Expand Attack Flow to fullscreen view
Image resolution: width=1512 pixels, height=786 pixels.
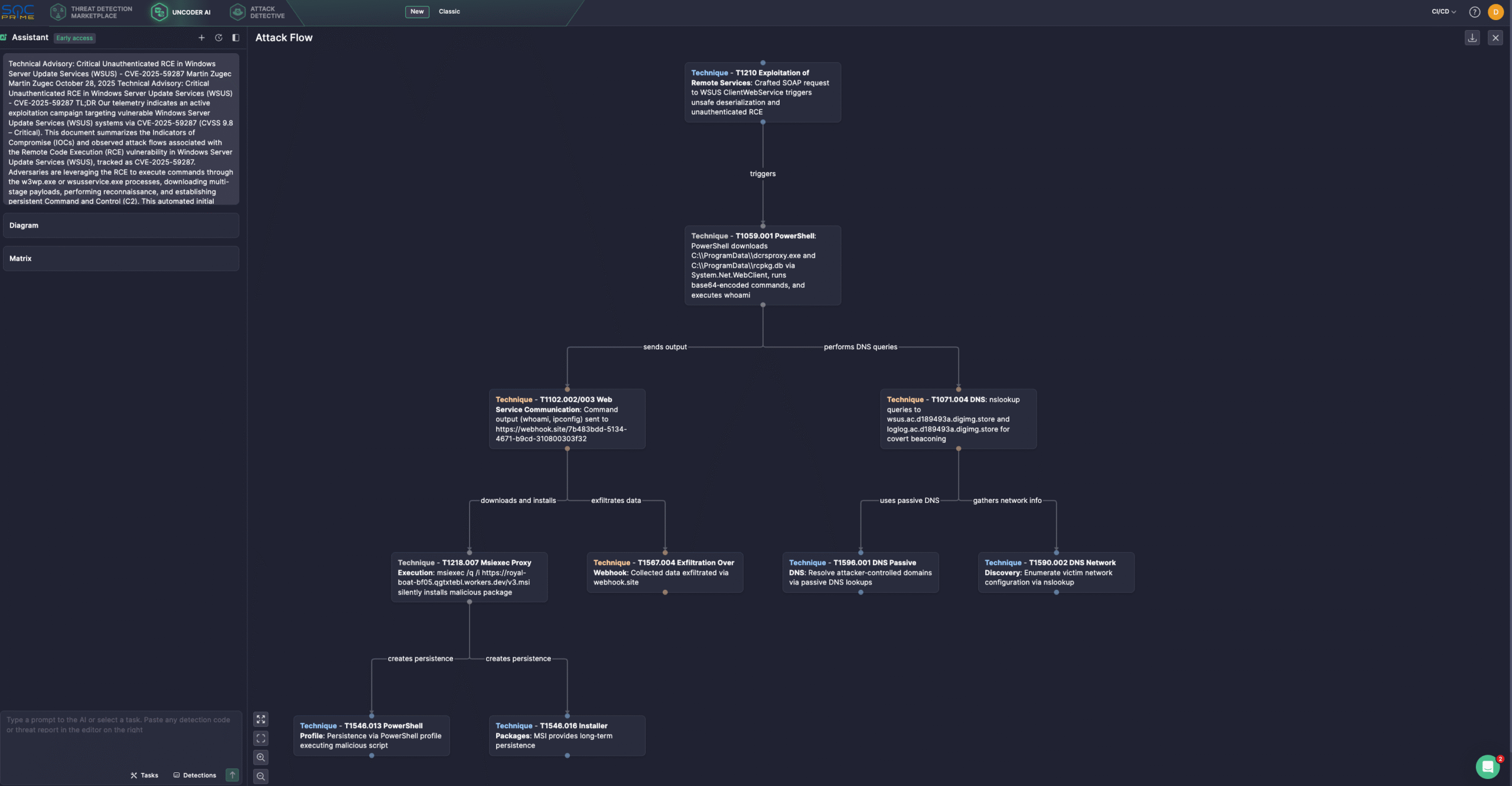pyautogui.click(x=260, y=719)
